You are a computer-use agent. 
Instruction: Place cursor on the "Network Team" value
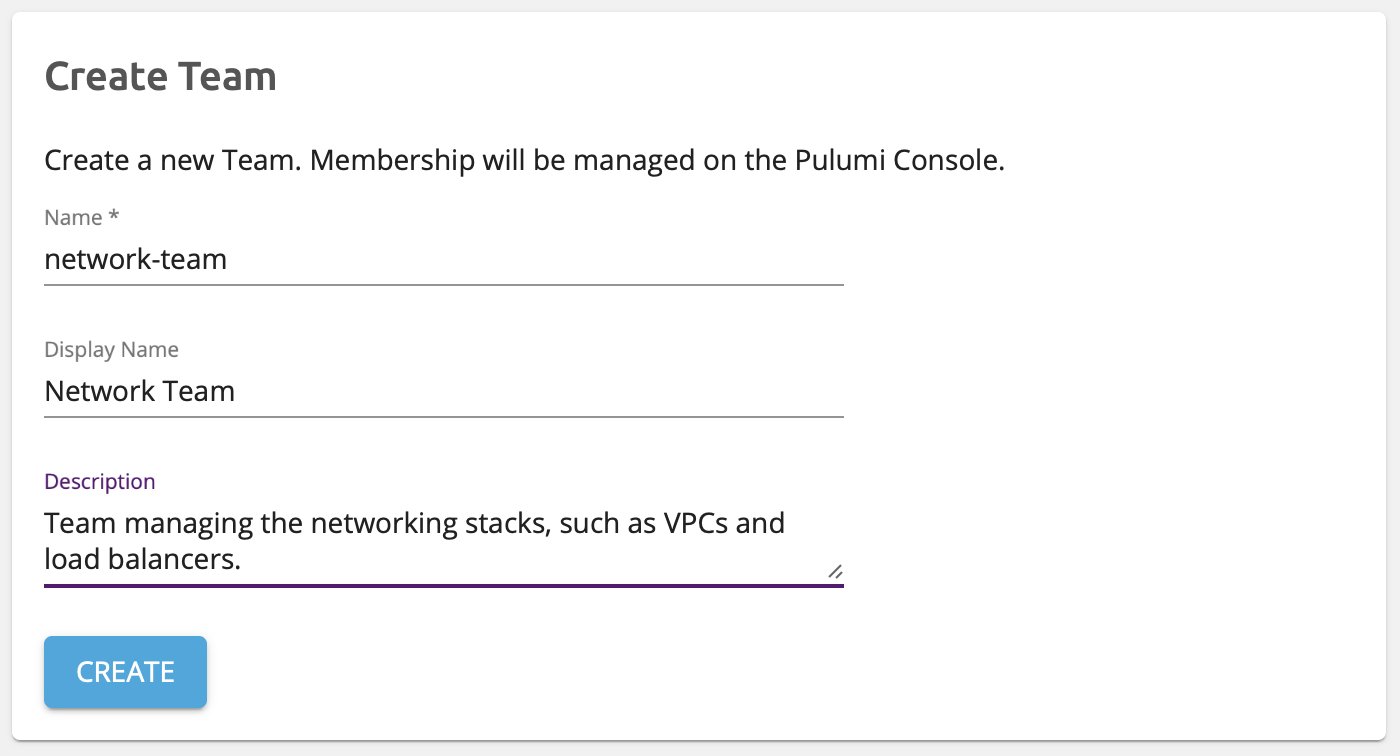click(x=140, y=391)
